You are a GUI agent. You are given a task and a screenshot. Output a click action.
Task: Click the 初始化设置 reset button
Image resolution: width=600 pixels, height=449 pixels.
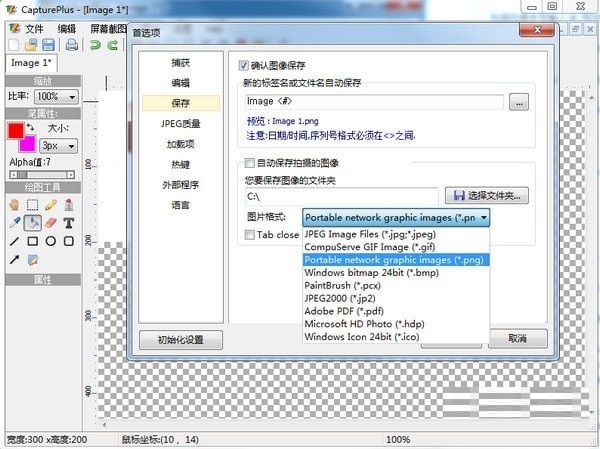click(180, 339)
